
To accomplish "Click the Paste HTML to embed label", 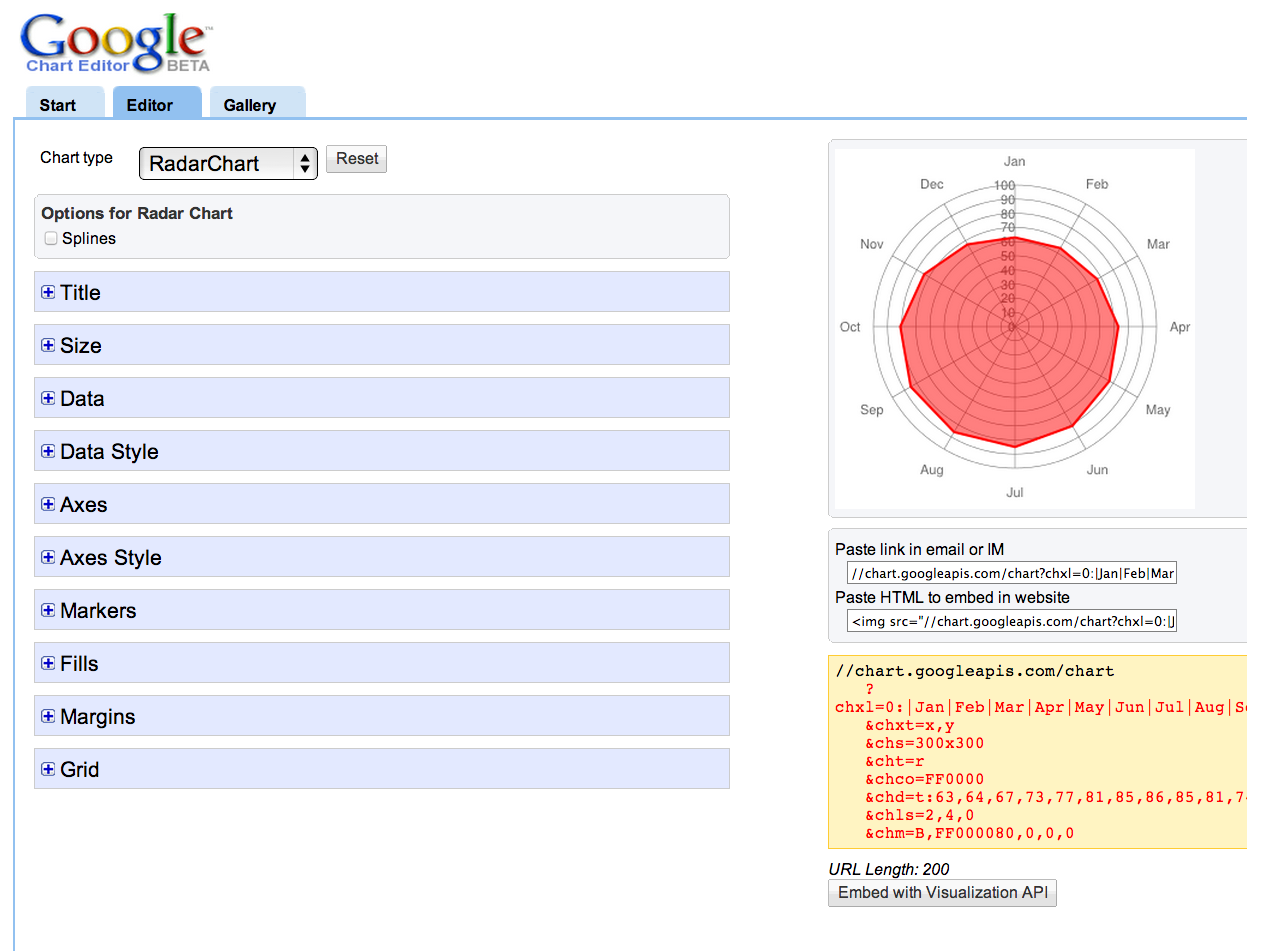I will (953, 597).
